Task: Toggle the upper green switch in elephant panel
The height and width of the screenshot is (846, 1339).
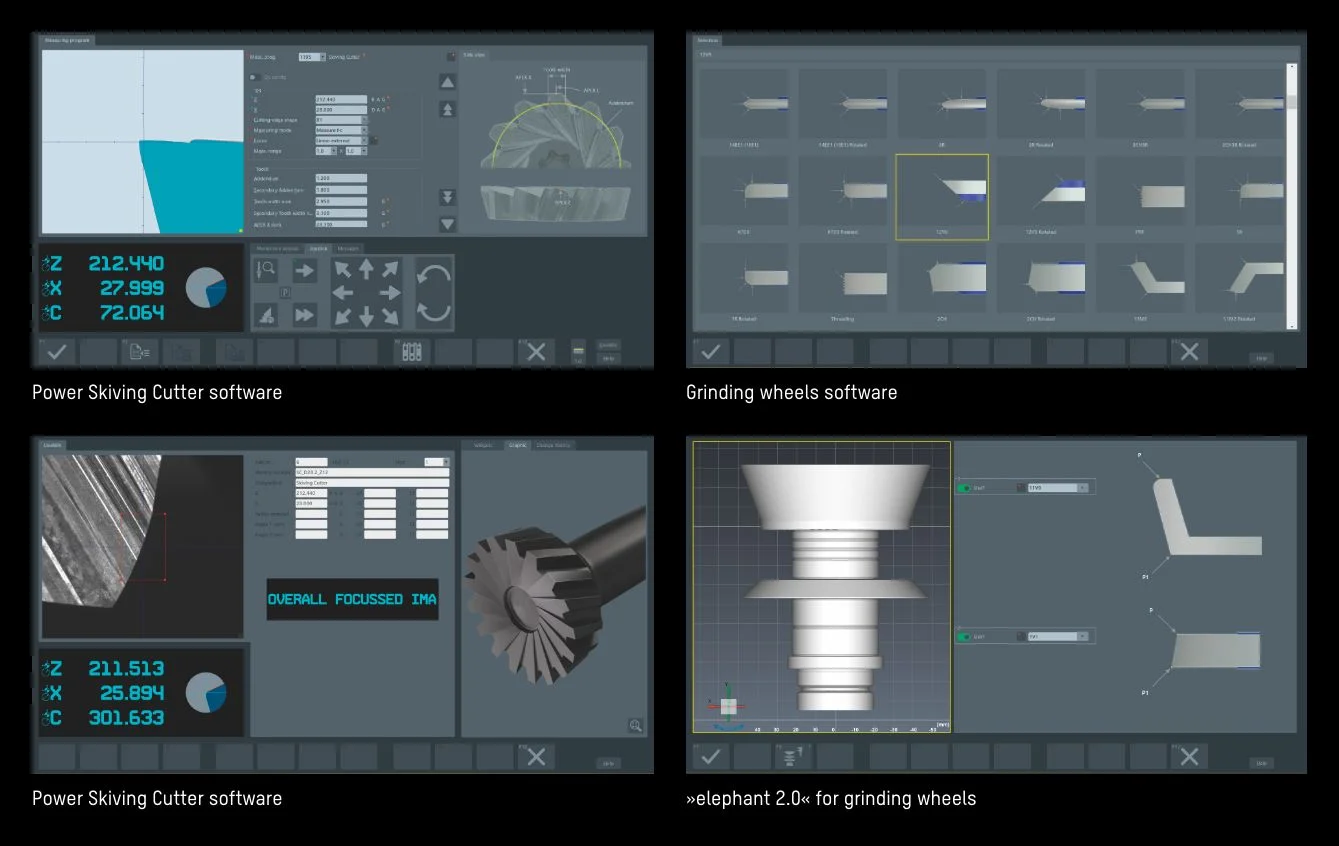Action: click(x=966, y=488)
